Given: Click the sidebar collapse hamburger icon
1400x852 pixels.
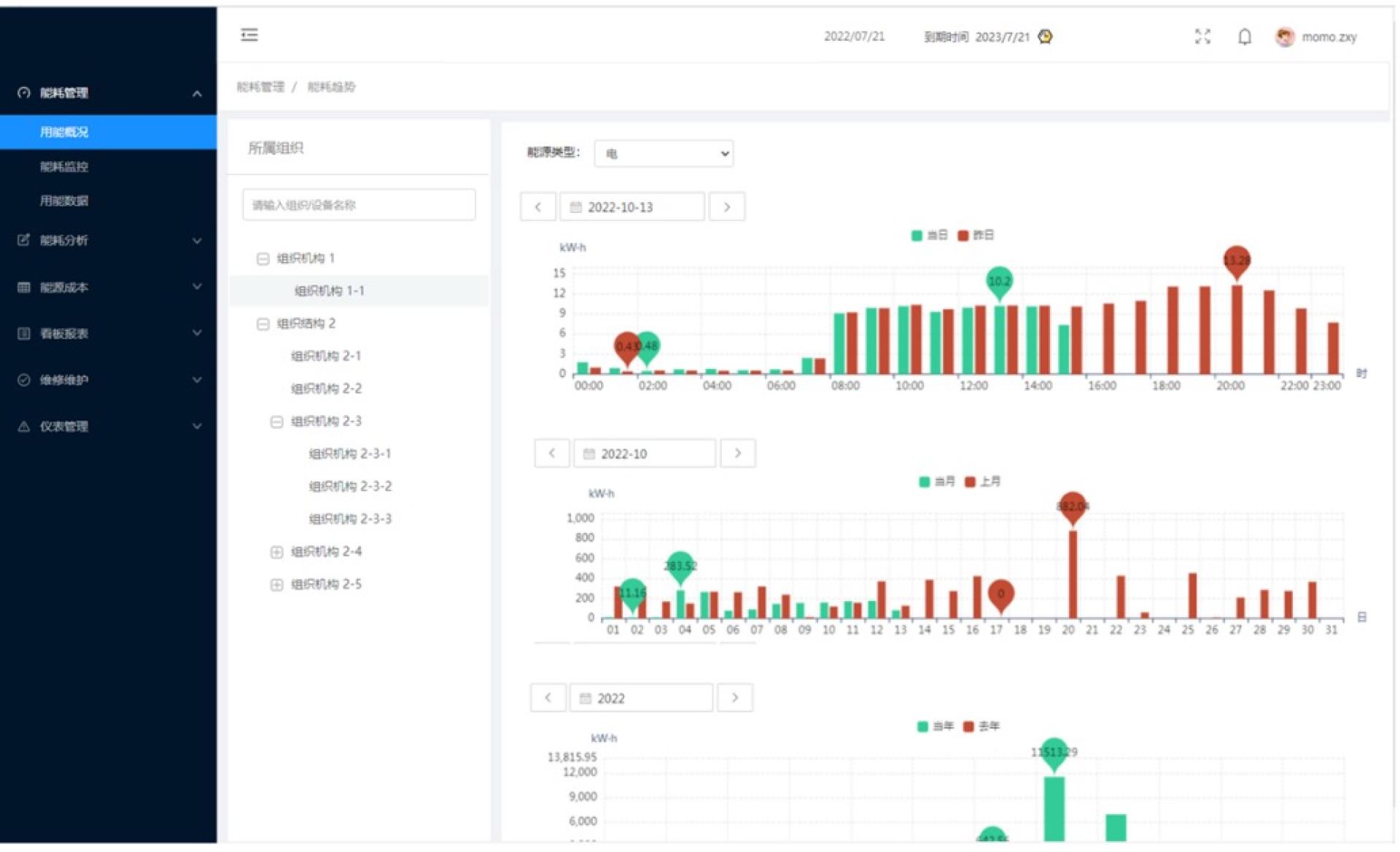Looking at the screenshot, I should pos(249,35).
